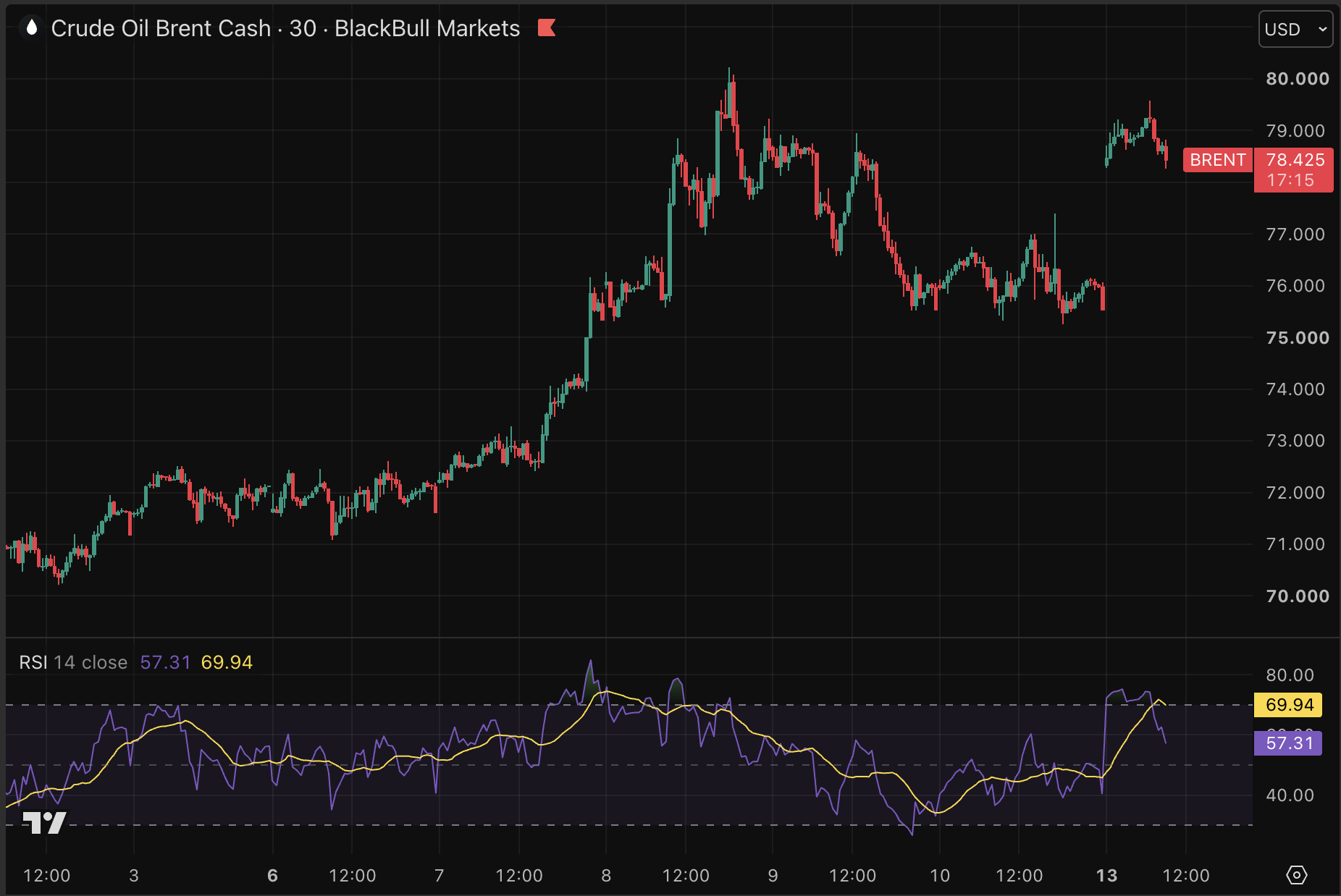Viewport: 1341px width, 896px height.
Task: Click the BlackBull Markets label
Action: point(427,28)
